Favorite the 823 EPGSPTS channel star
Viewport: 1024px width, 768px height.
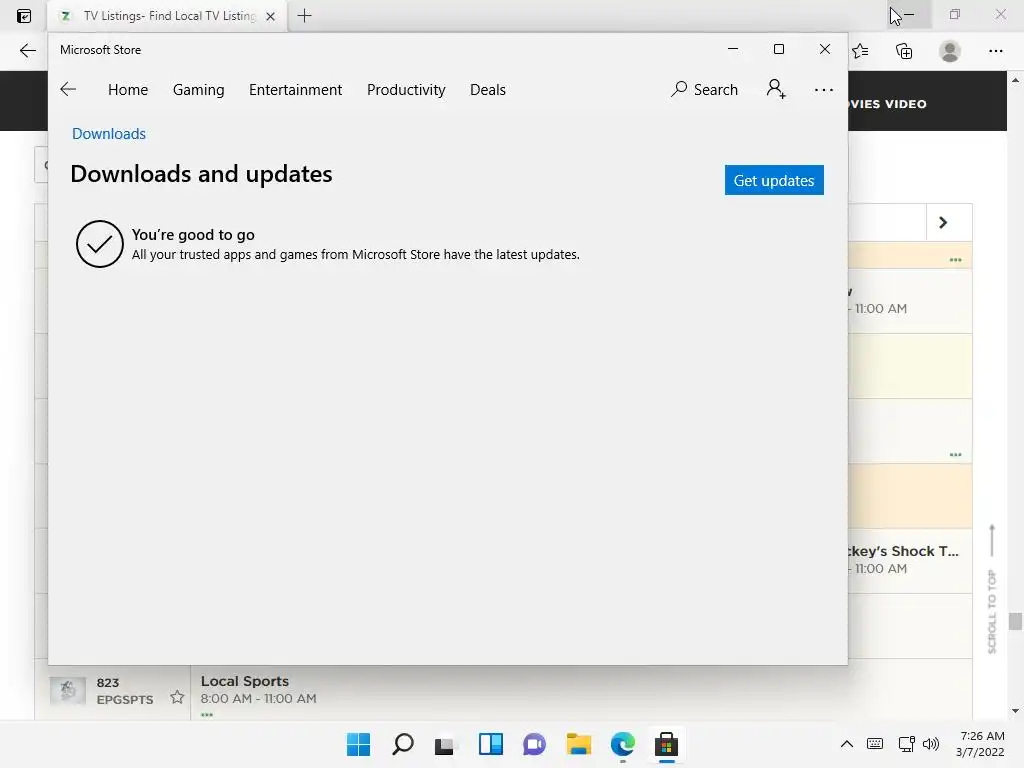(x=177, y=697)
